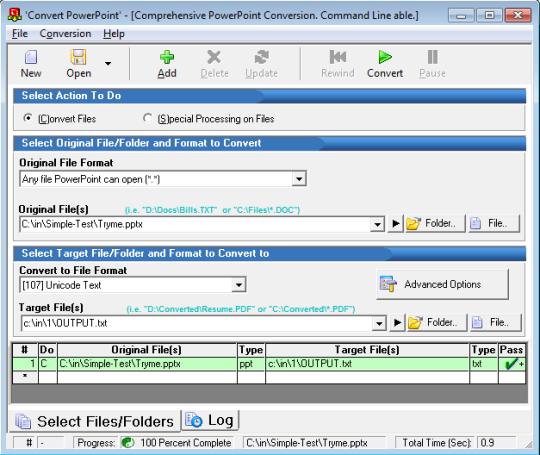
Task: Browse target Folder.. button
Action: [437, 323]
